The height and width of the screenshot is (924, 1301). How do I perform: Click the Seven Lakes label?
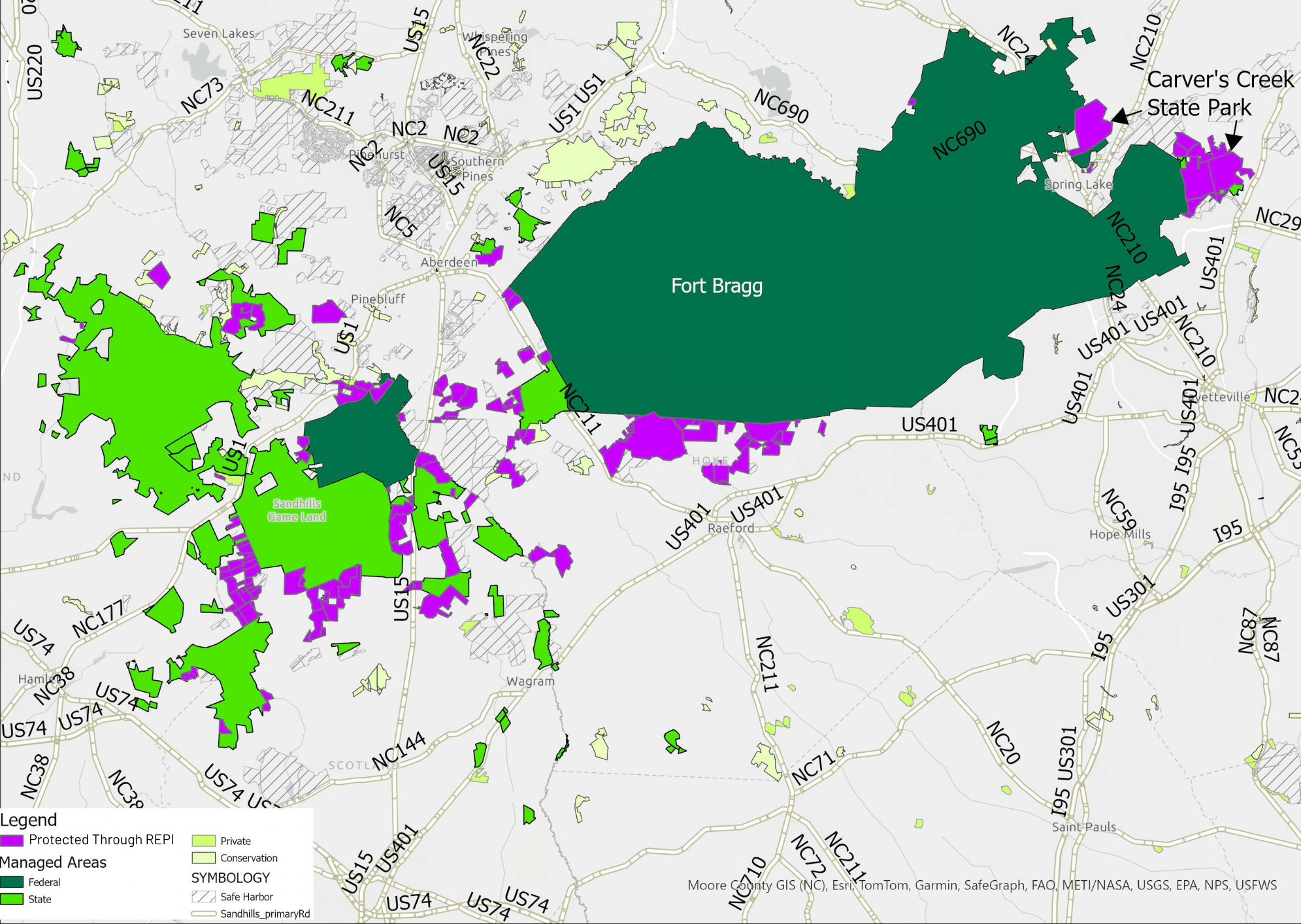click(x=218, y=33)
